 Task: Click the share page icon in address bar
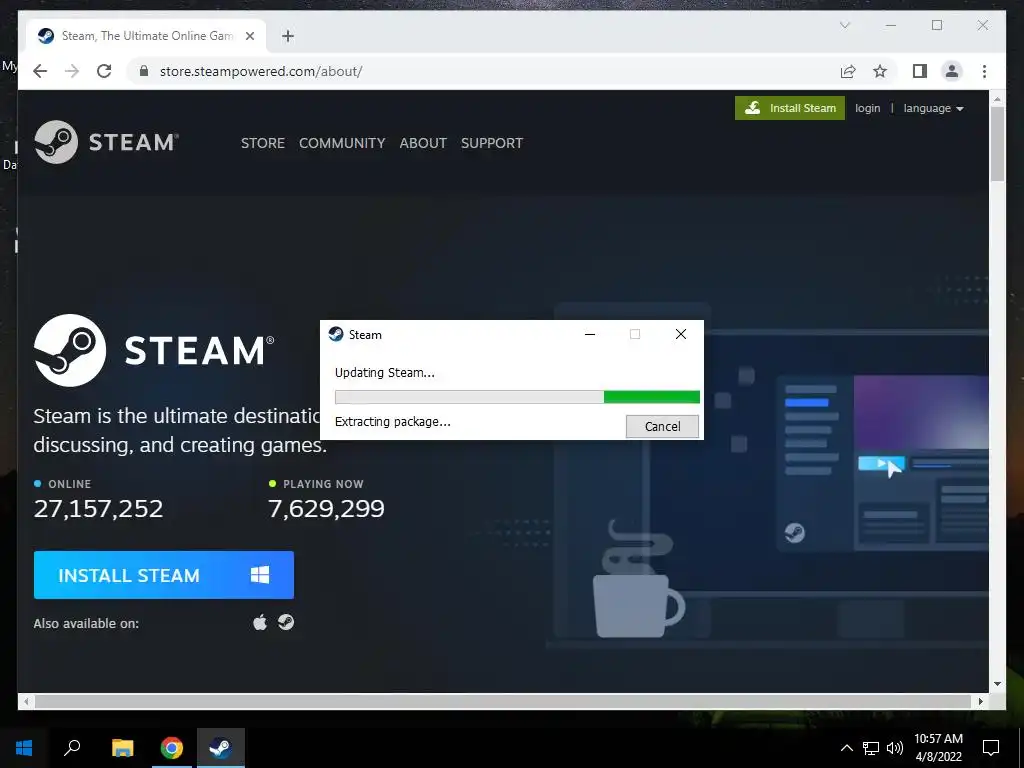point(848,71)
